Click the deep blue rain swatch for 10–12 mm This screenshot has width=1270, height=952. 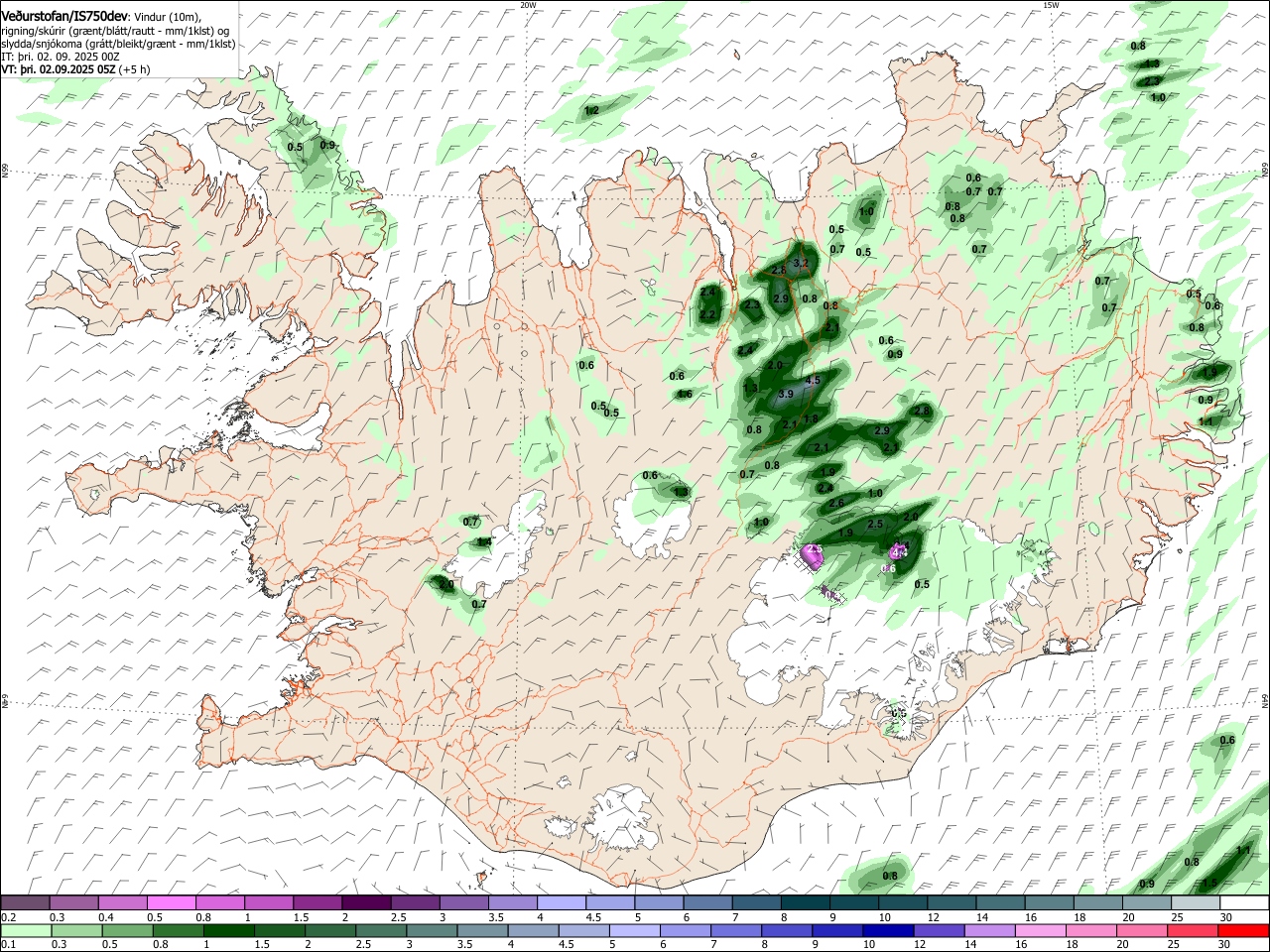point(888,930)
